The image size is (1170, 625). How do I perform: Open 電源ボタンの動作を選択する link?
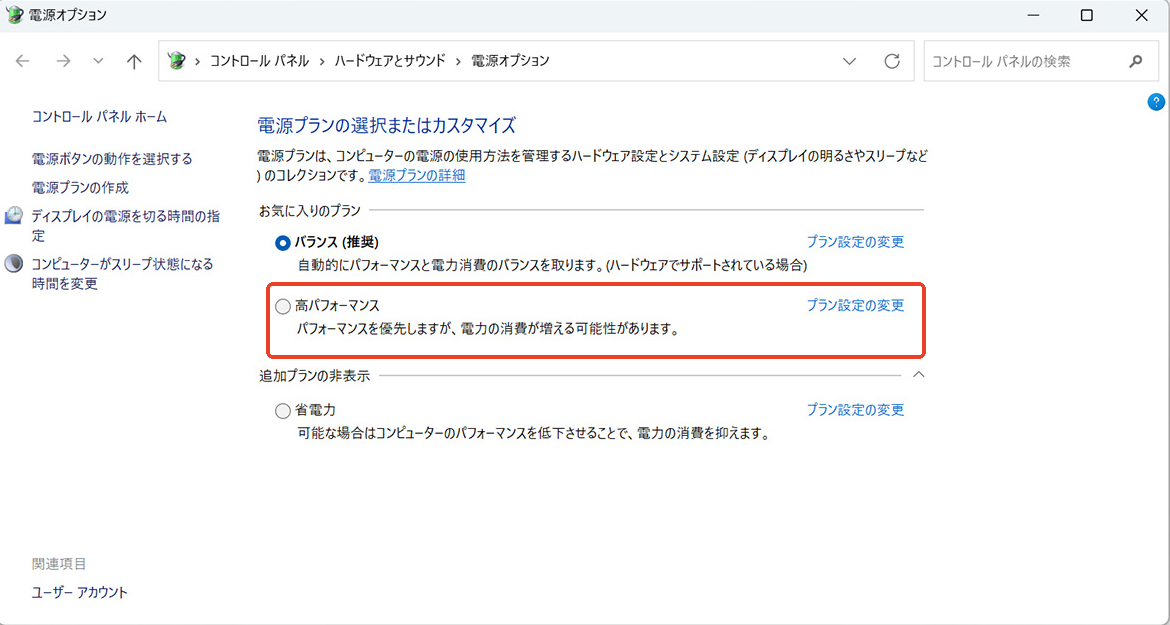click(112, 159)
